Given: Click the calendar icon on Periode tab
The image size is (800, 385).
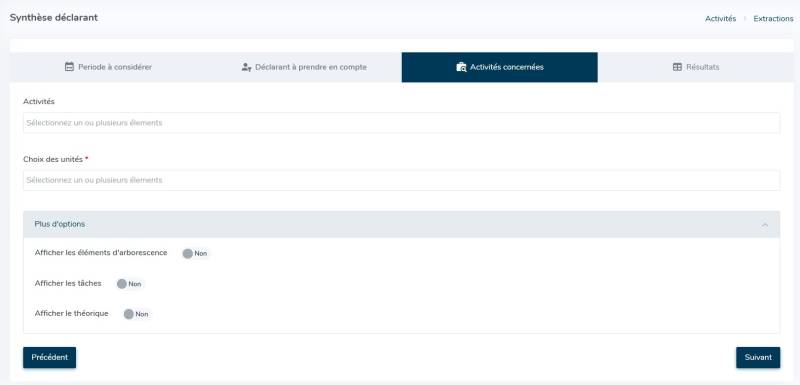Looking at the screenshot, I should pos(69,67).
